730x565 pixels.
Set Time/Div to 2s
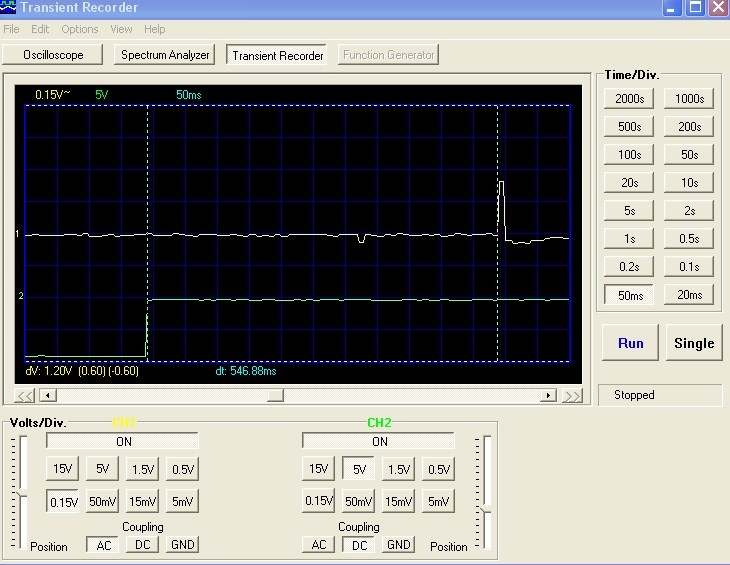[x=689, y=211]
